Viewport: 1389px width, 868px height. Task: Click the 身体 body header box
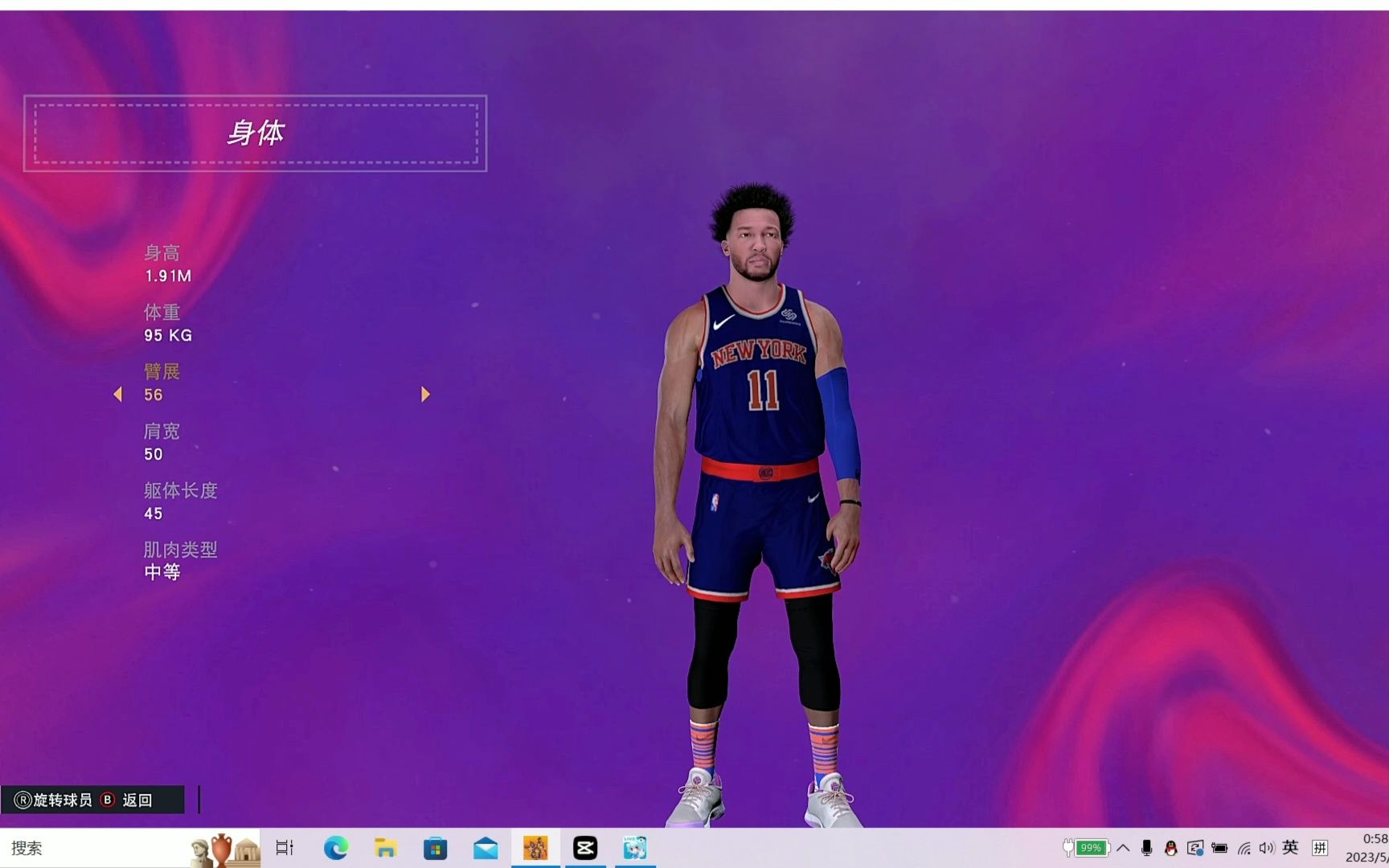[255, 133]
